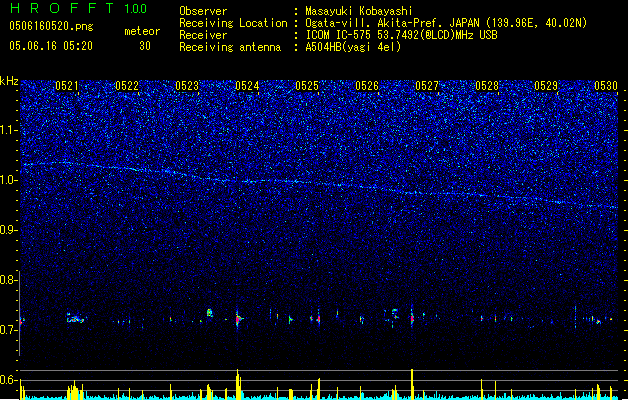Select the receiver text ICOM IC-575 53.7492 MHz USB
The height and width of the screenshot is (400, 629).
pyautogui.click(x=401, y=35)
